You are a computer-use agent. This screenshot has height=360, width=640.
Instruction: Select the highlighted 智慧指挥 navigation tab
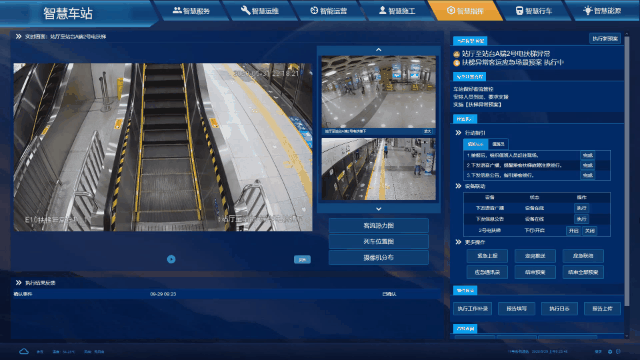click(x=466, y=11)
